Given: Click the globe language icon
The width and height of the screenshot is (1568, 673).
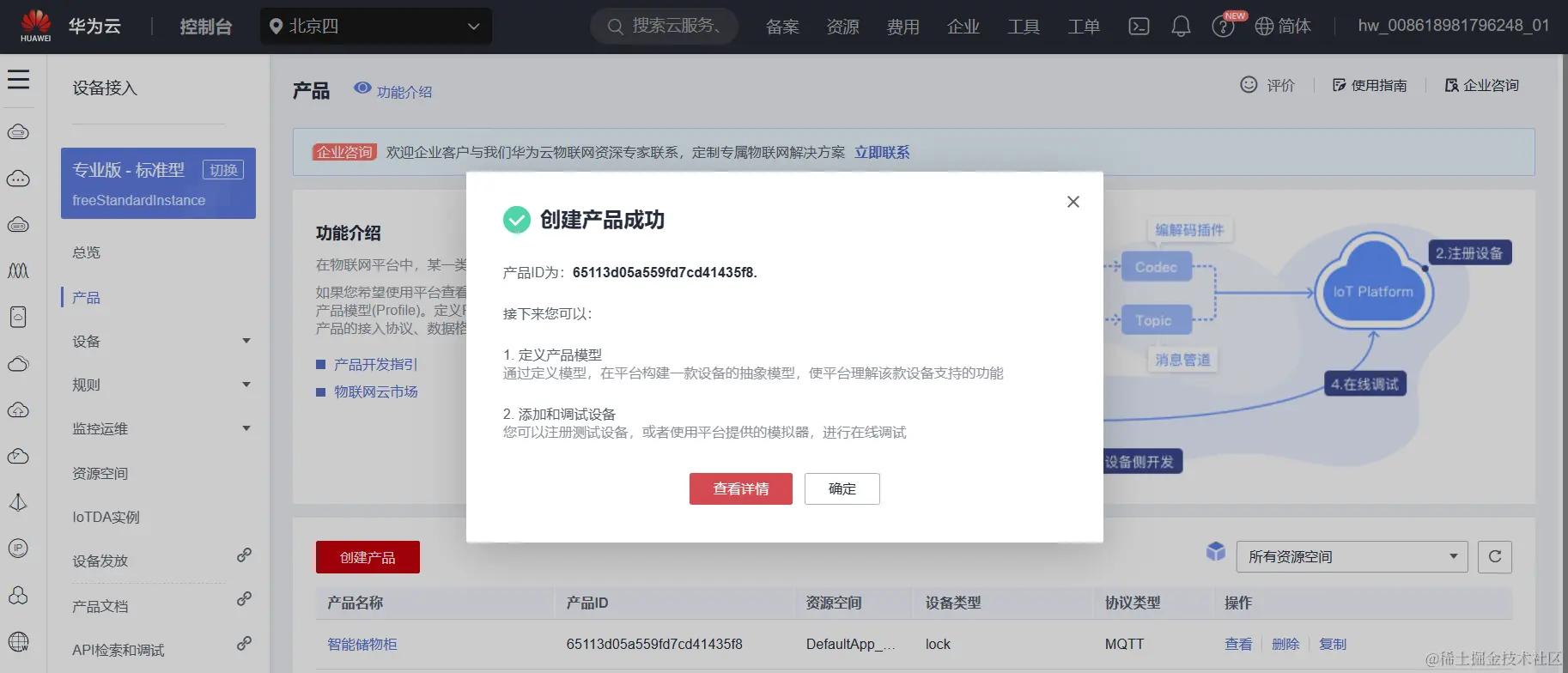Looking at the screenshot, I should click(1264, 27).
